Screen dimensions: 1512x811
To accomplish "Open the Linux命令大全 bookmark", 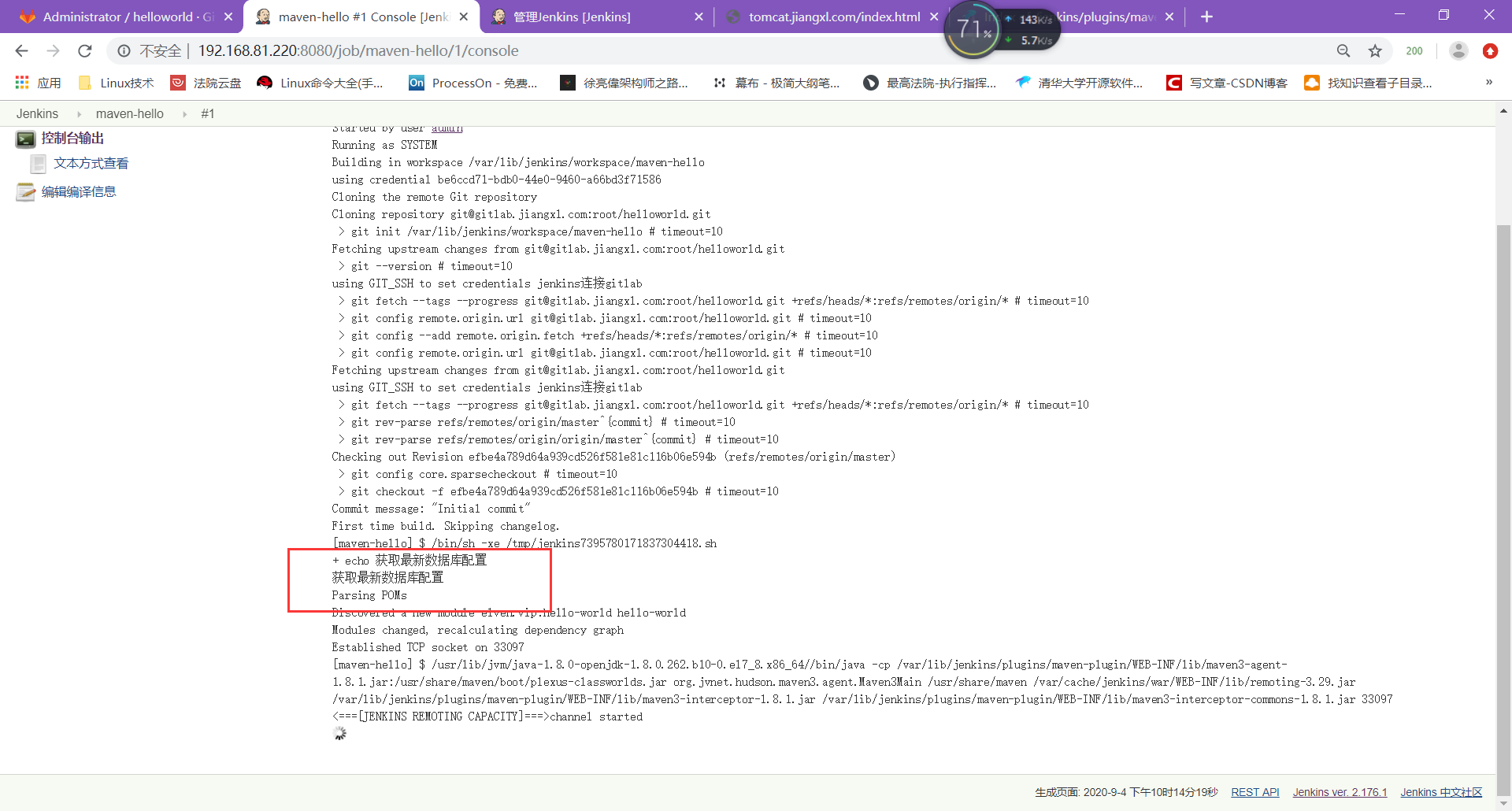I will tap(321, 83).
